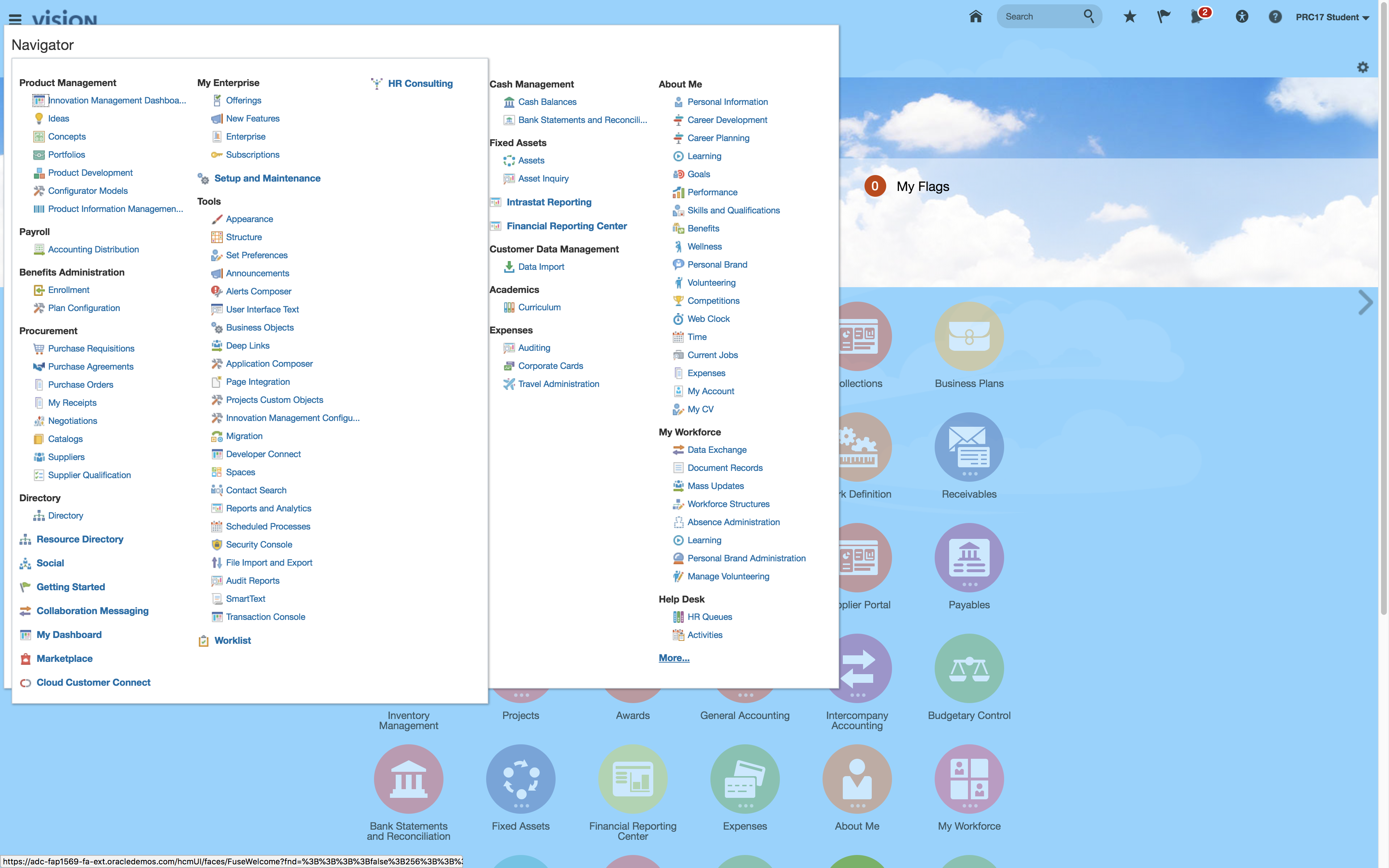
Task: Open the personalize springboard gear
Action: click(1363, 68)
